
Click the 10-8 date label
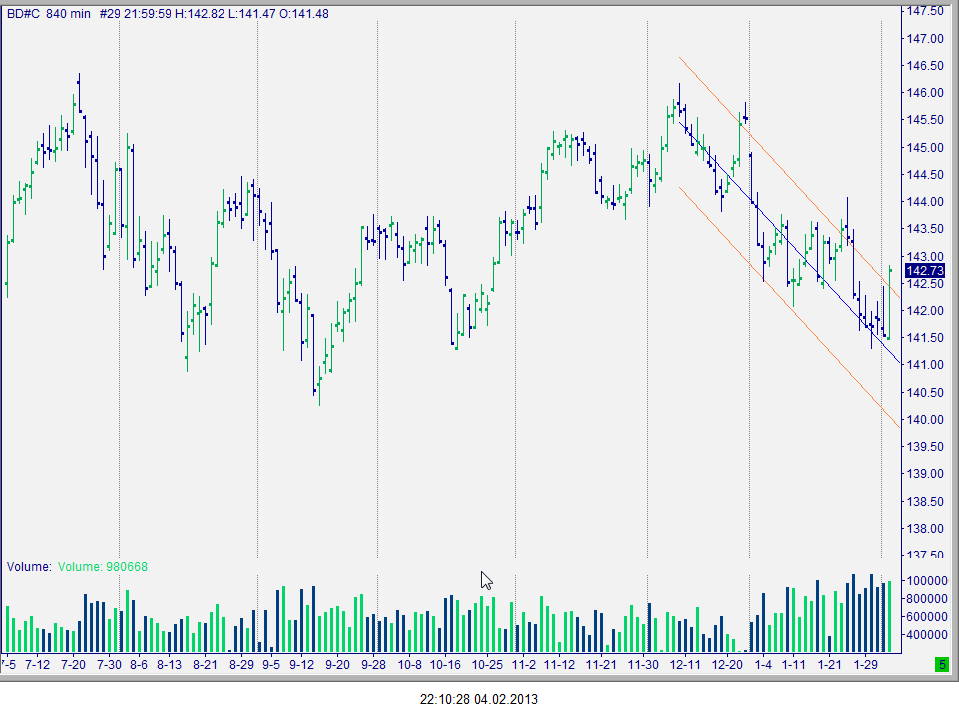point(410,665)
